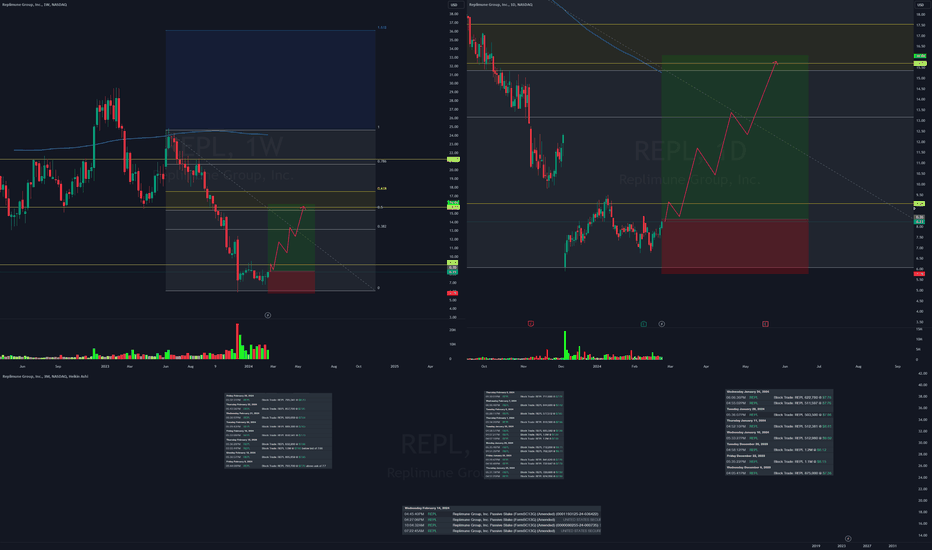Select the 1.618 Fibonacci extension label

click(x=382, y=27)
